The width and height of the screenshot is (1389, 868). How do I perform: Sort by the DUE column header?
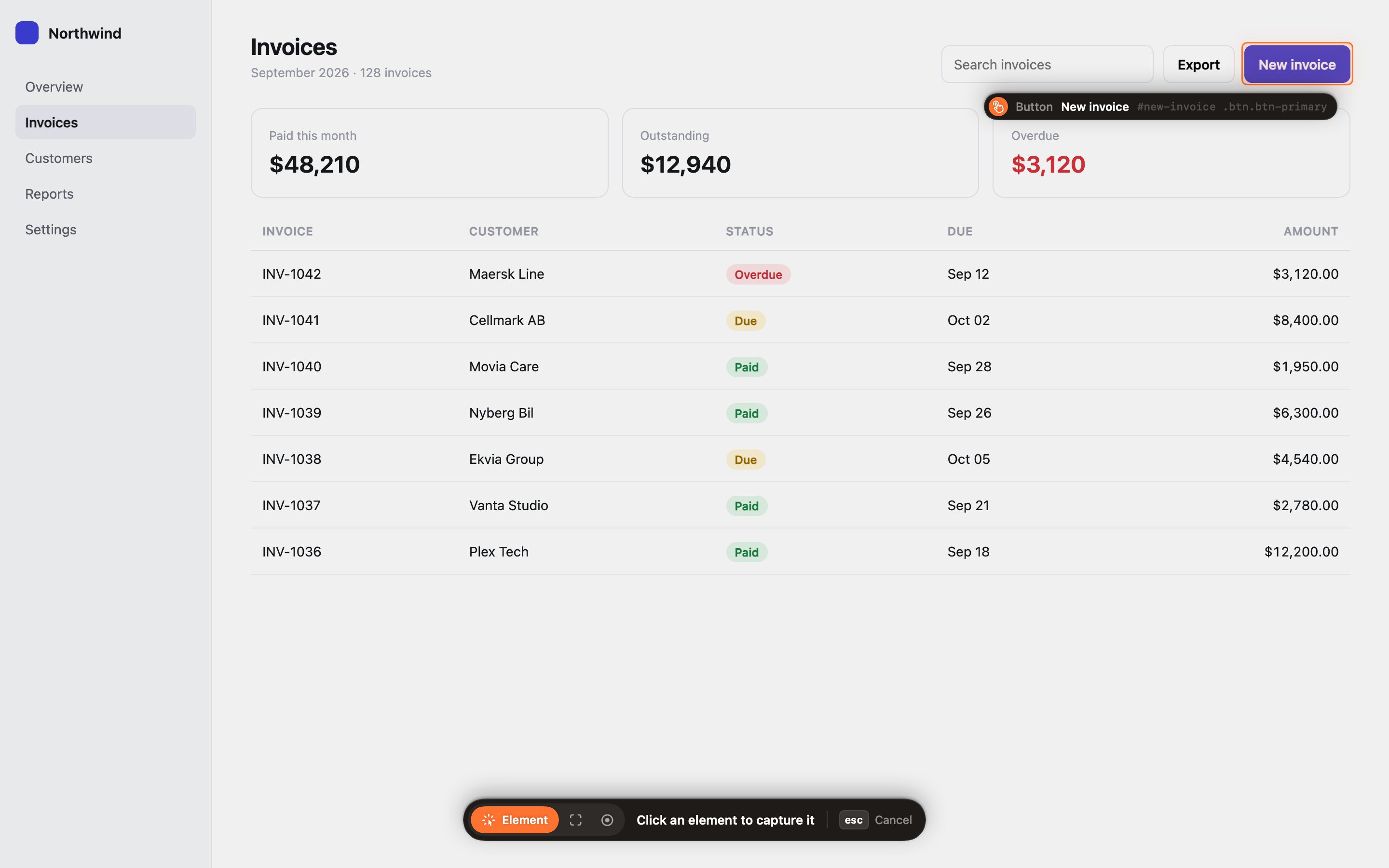[x=960, y=231]
